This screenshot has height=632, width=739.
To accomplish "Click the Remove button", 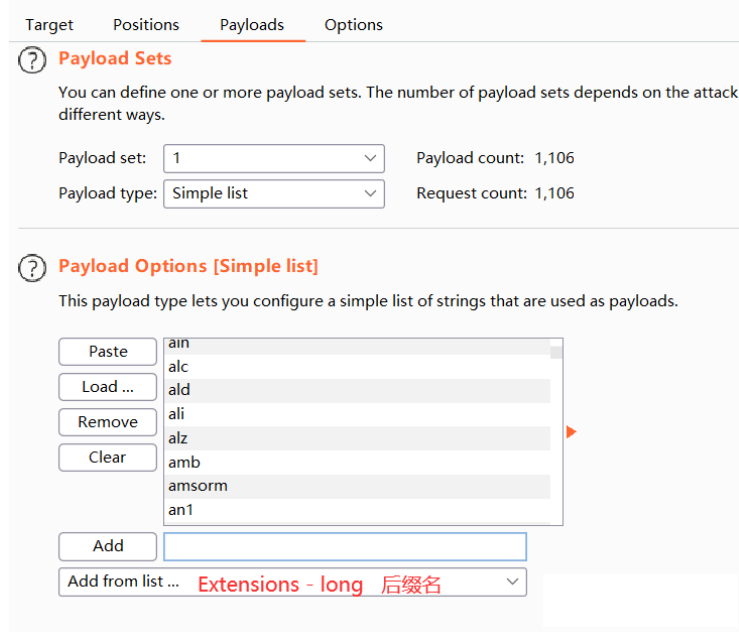I will coord(107,422).
